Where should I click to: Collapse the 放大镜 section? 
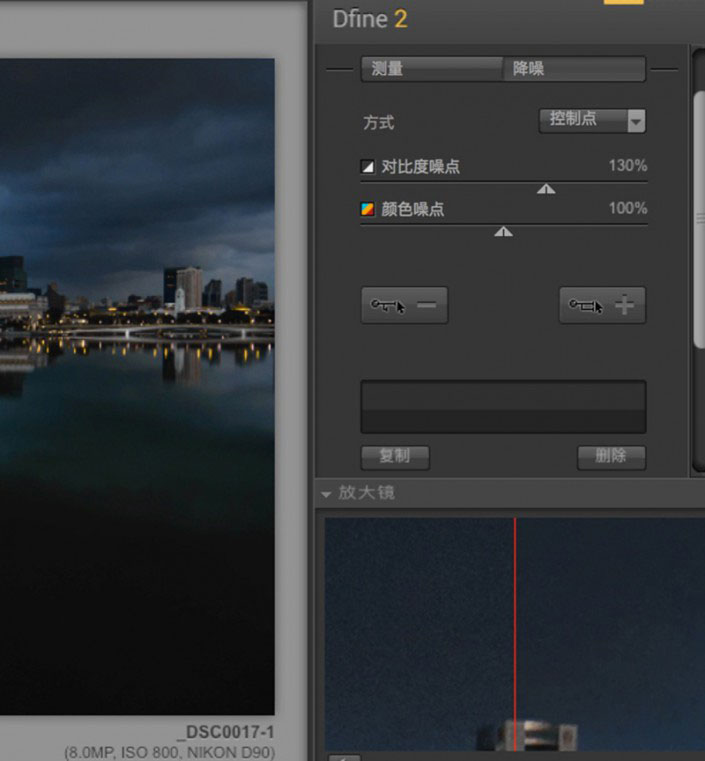coord(326,494)
